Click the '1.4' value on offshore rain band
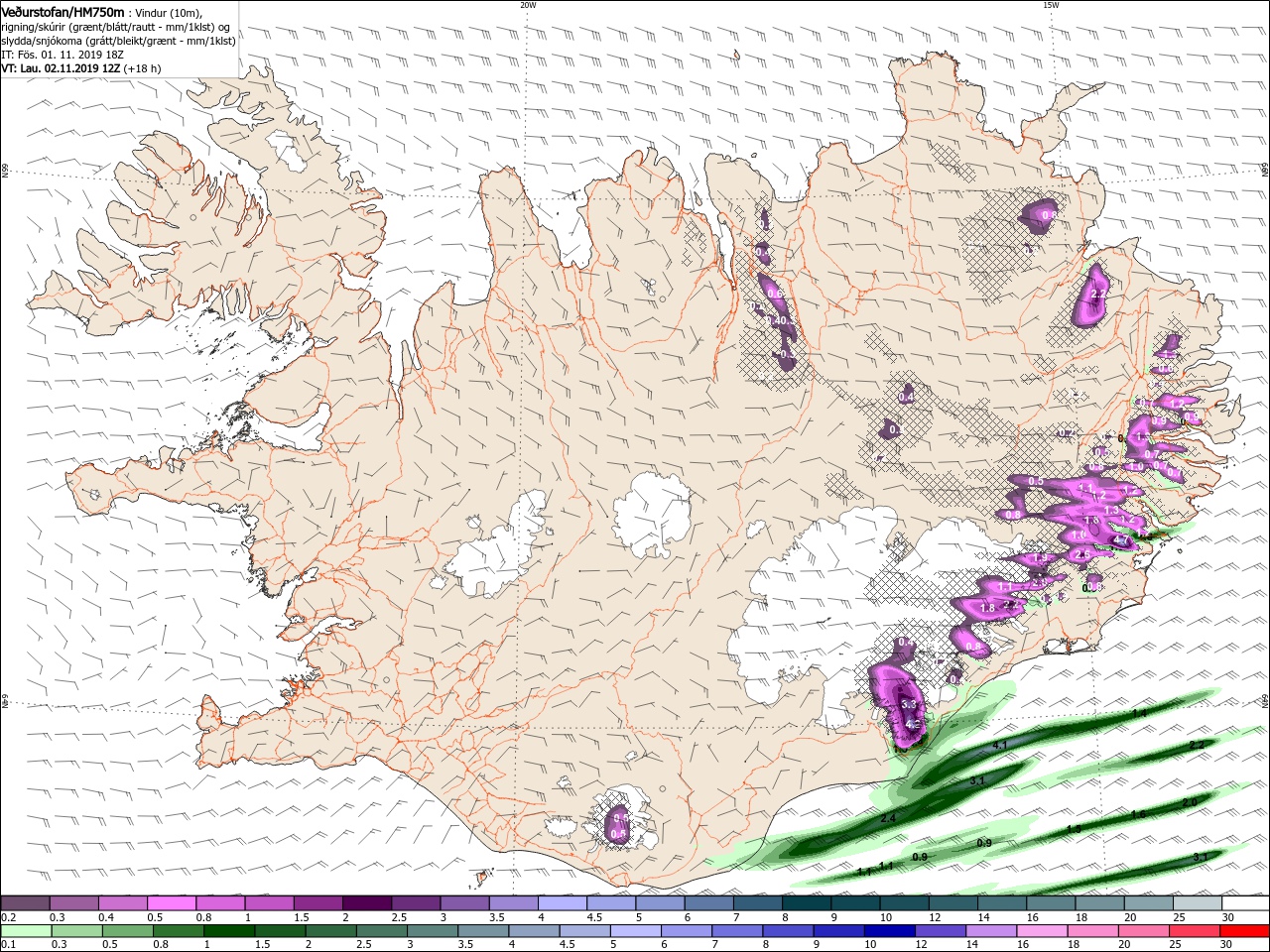This screenshot has width=1270, height=952. [x=1139, y=713]
